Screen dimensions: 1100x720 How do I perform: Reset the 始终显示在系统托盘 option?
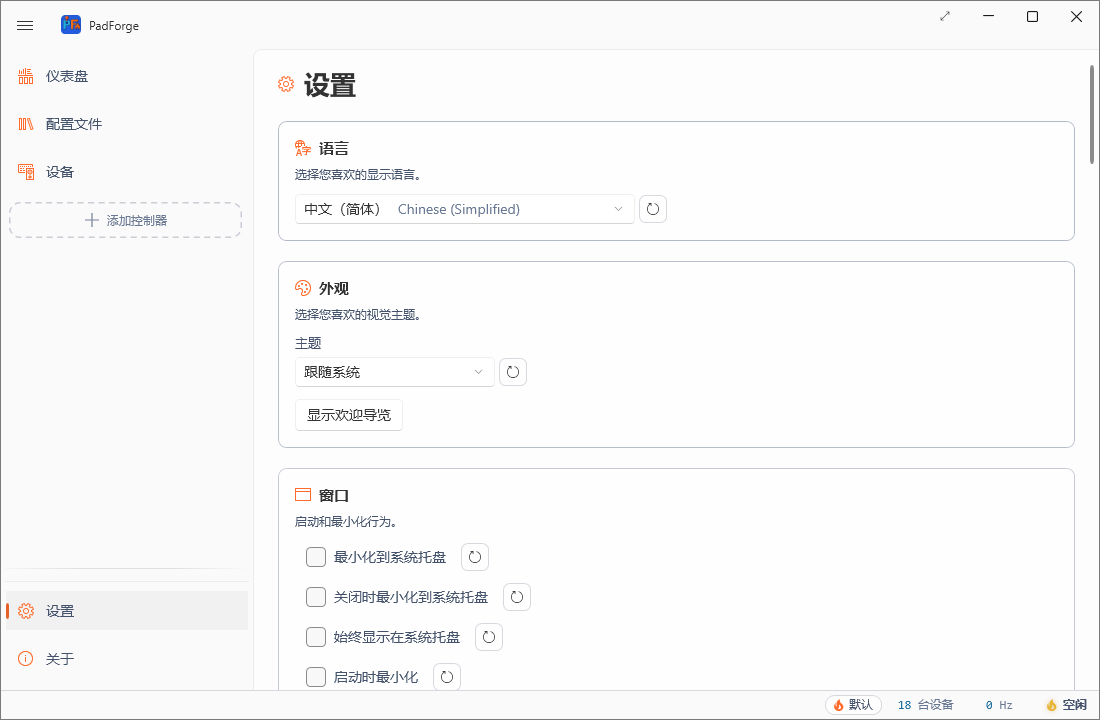pos(489,637)
